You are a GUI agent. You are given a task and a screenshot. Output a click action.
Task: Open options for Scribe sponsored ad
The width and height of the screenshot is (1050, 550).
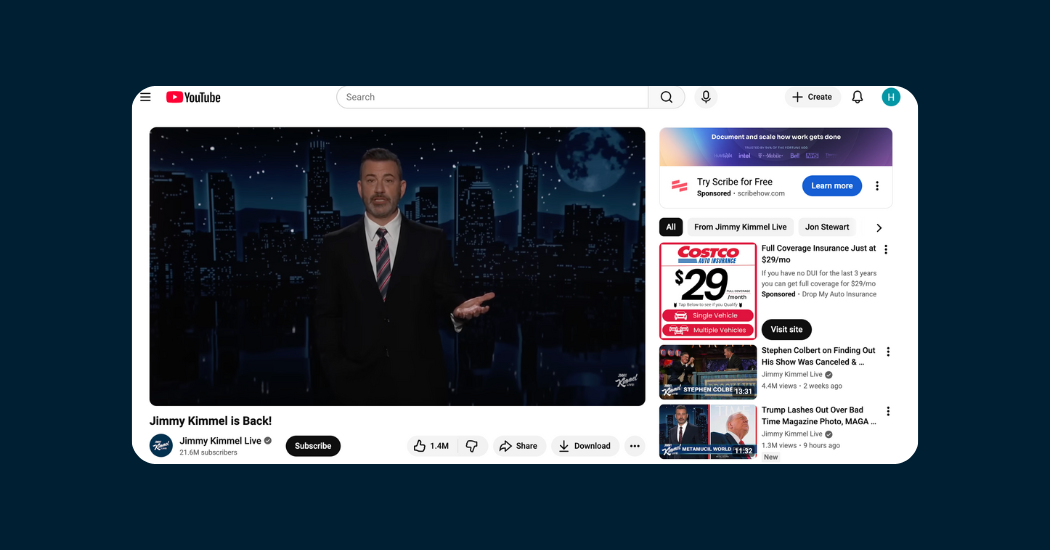tap(877, 186)
